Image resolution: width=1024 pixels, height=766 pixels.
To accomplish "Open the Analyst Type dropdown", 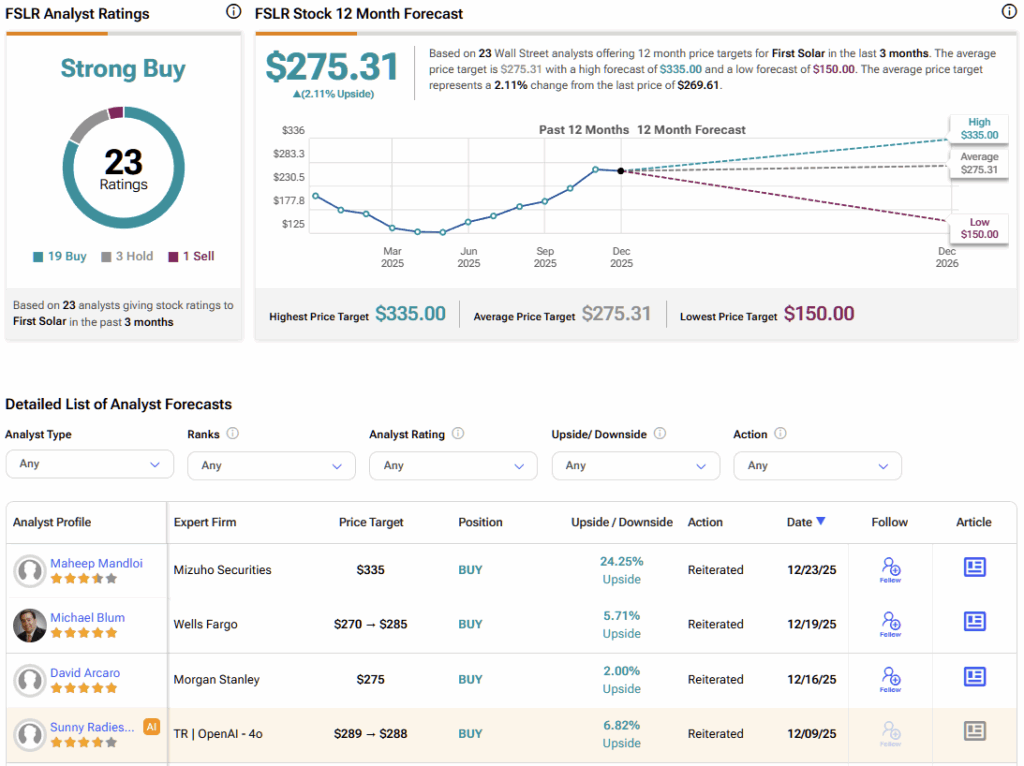I will (x=89, y=465).
